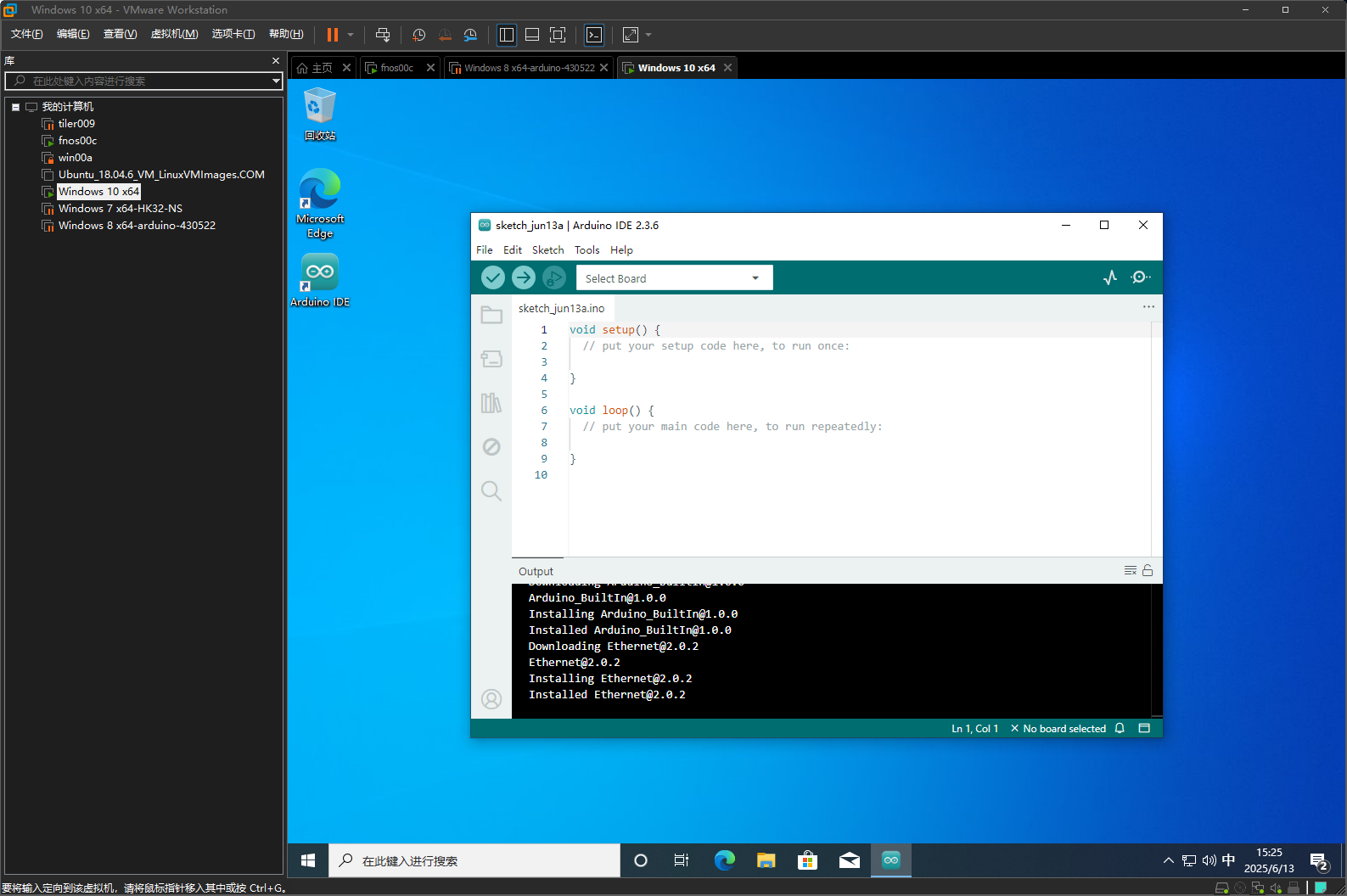Open the Arduino File menu
This screenshot has height=896, width=1347.
tap(485, 249)
